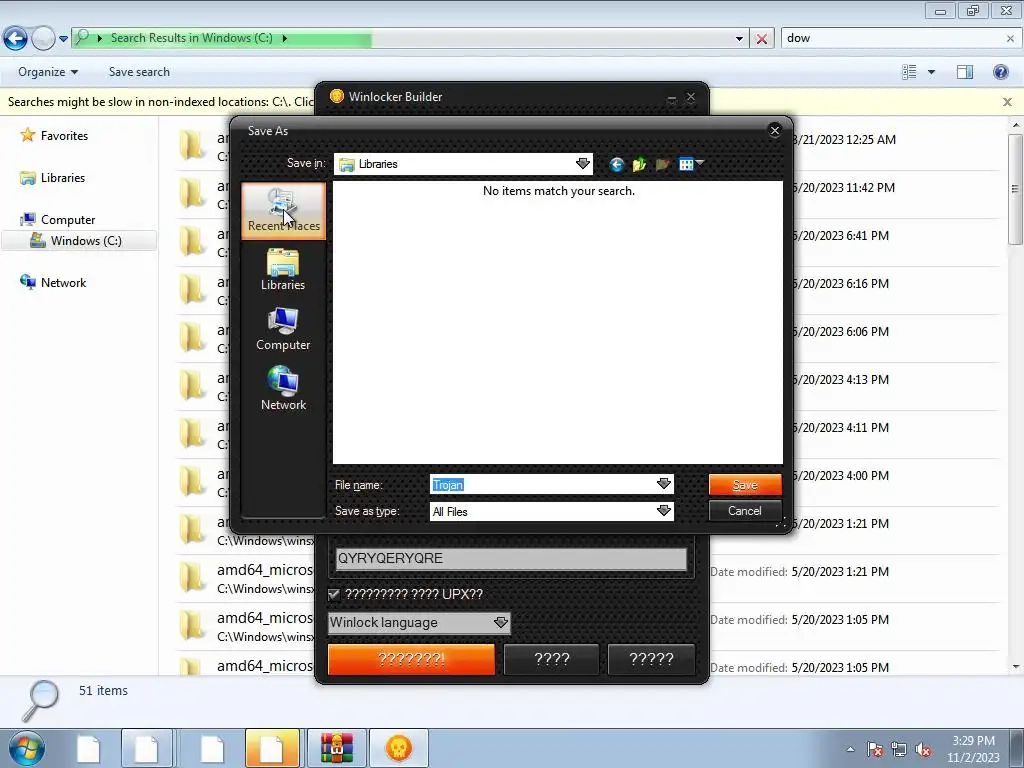This screenshot has width=1024, height=768.
Task: Close the Save As dialog with the X
Action: click(x=775, y=131)
